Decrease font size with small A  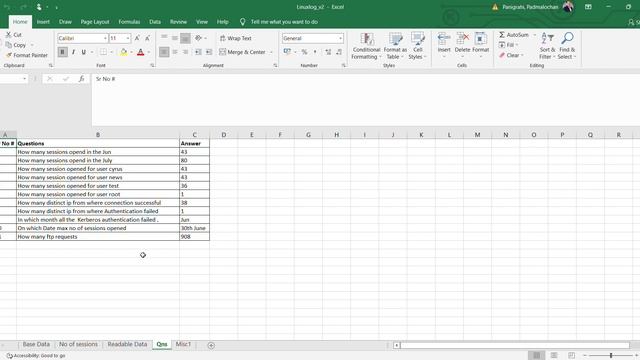[x=147, y=38]
